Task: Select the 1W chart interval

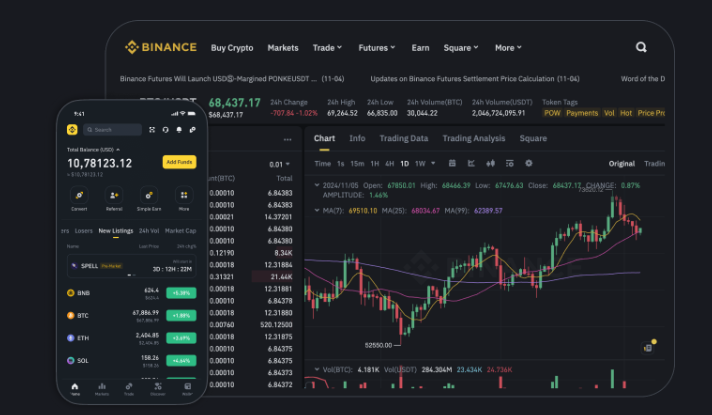Action: tap(420, 163)
